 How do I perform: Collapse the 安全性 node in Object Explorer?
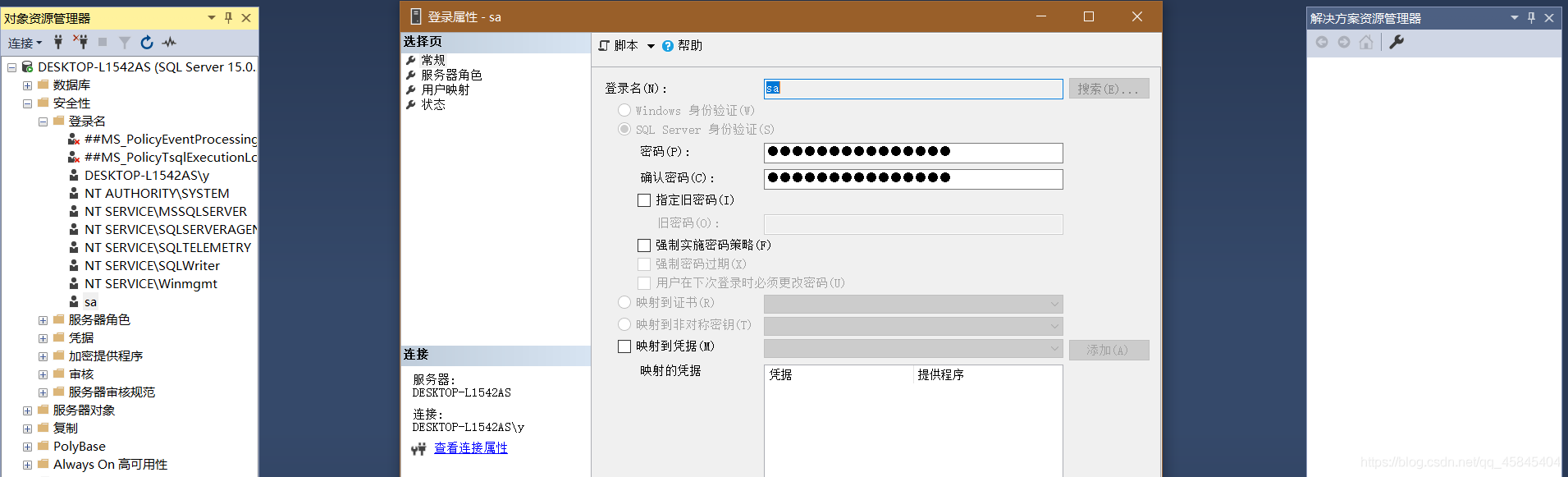pos(27,103)
